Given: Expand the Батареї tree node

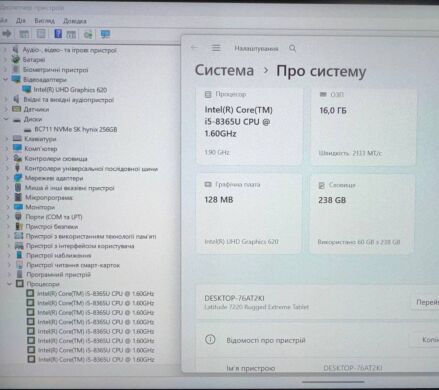Looking at the screenshot, I should [x=5, y=59].
